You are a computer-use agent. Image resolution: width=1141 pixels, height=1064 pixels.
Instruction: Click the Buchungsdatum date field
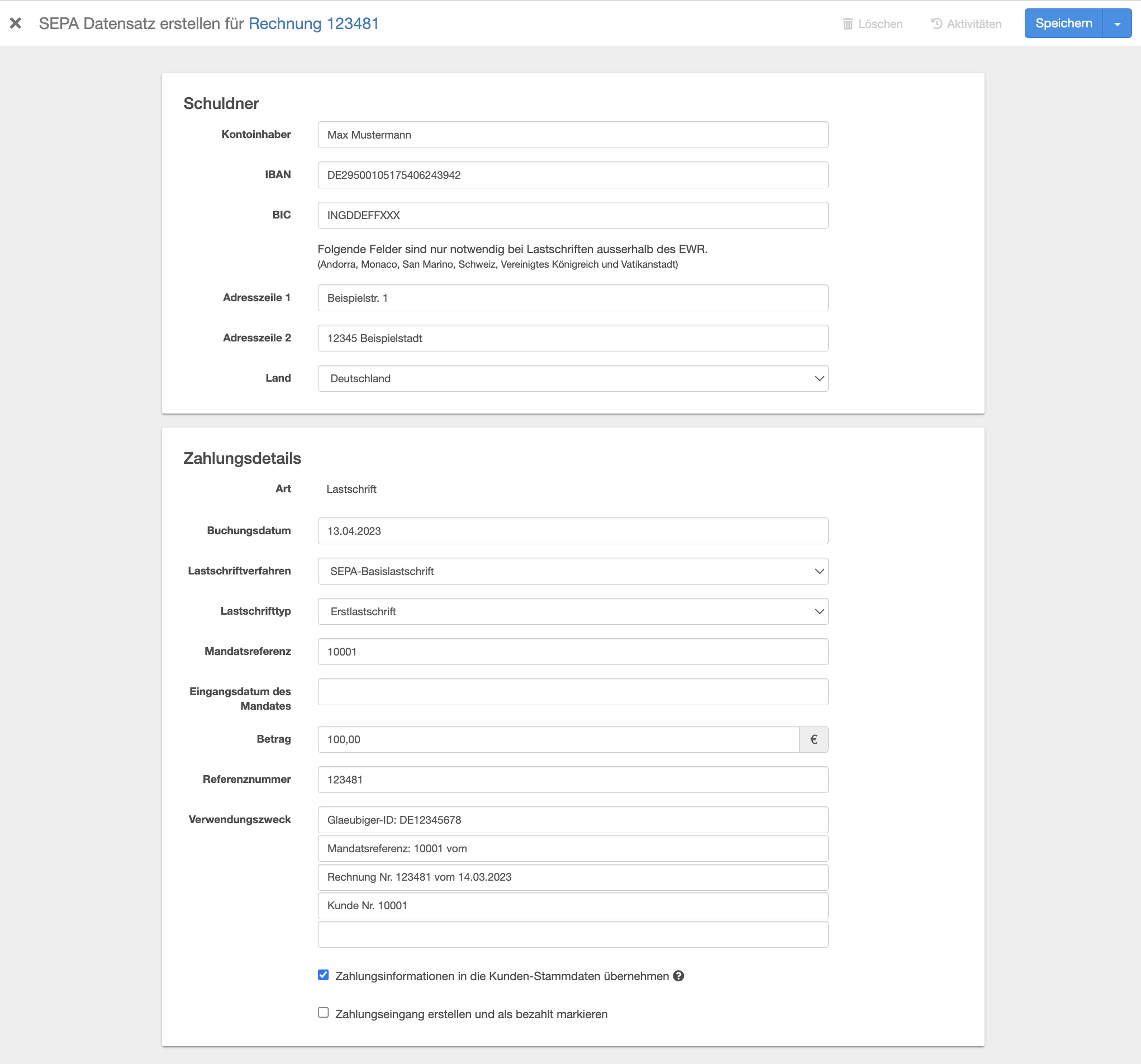tap(572, 531)
